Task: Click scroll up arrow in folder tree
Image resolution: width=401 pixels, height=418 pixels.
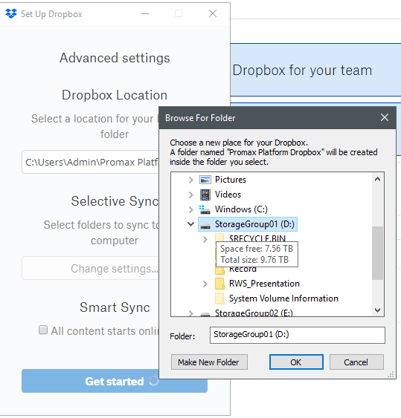Action: pyautogui.click(x=377, y=179)
